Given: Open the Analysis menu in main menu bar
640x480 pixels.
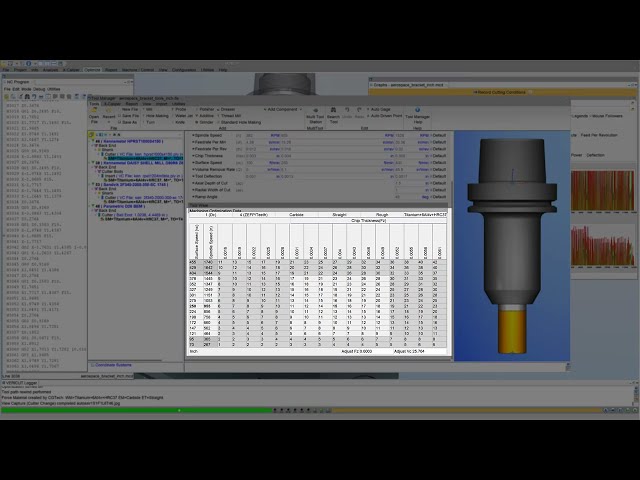Looking at the screenshot, I should click(51, 70).
